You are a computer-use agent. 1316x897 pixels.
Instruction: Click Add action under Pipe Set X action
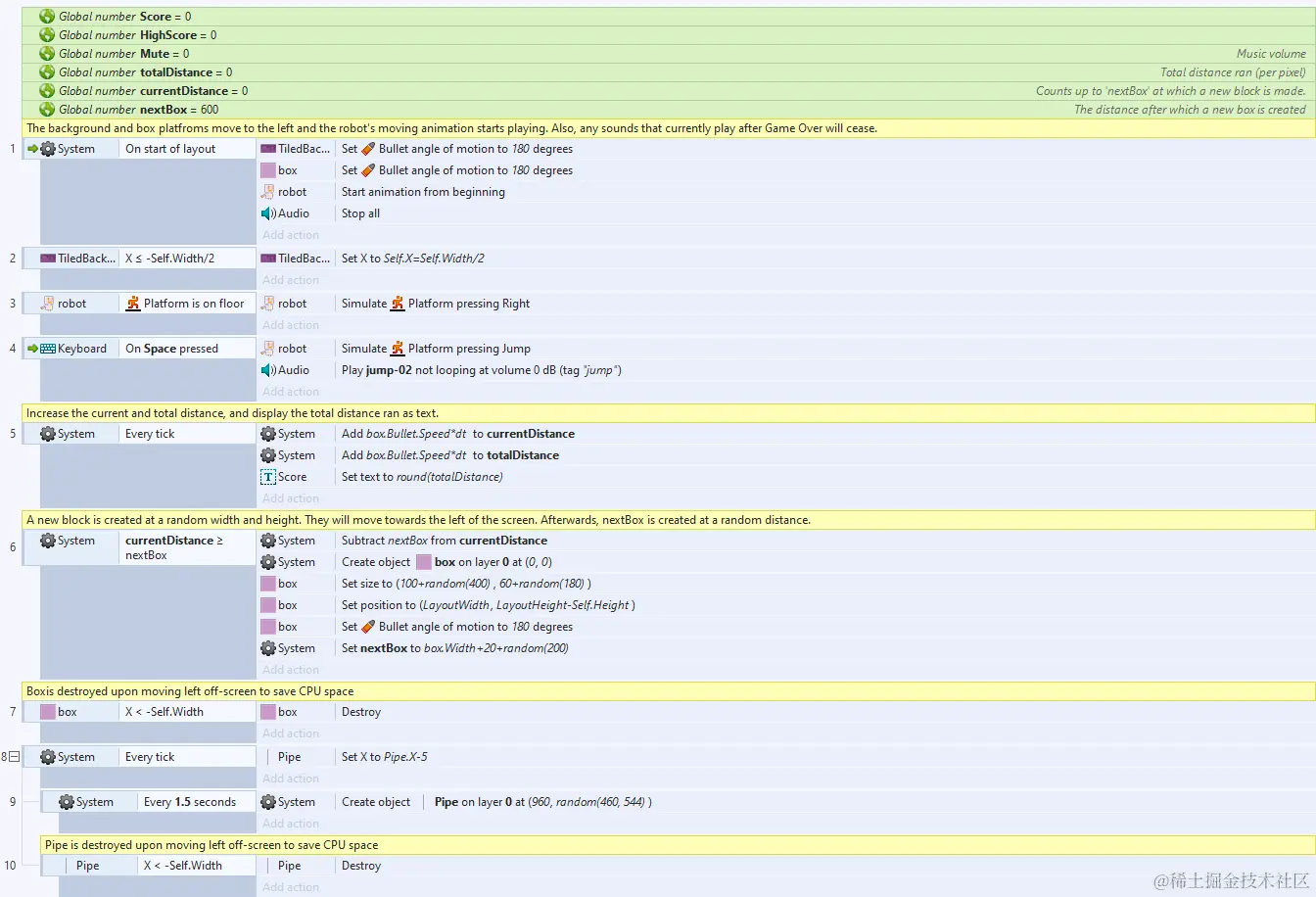pos(291,779)
